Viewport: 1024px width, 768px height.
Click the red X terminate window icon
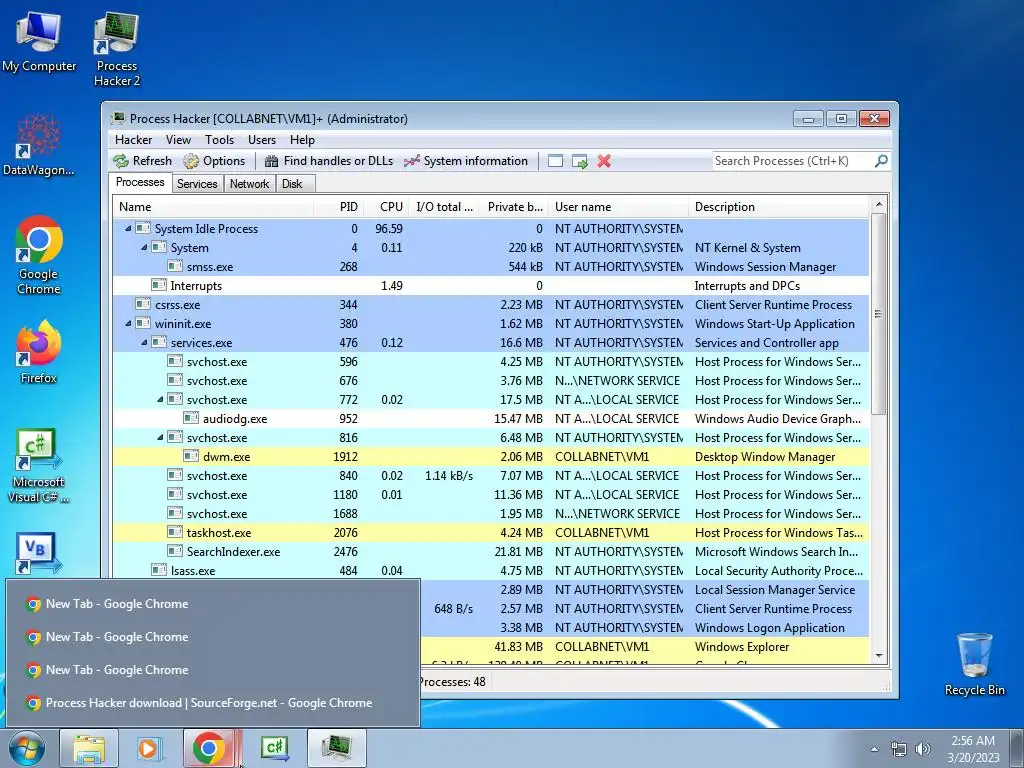tap(604, 161)
